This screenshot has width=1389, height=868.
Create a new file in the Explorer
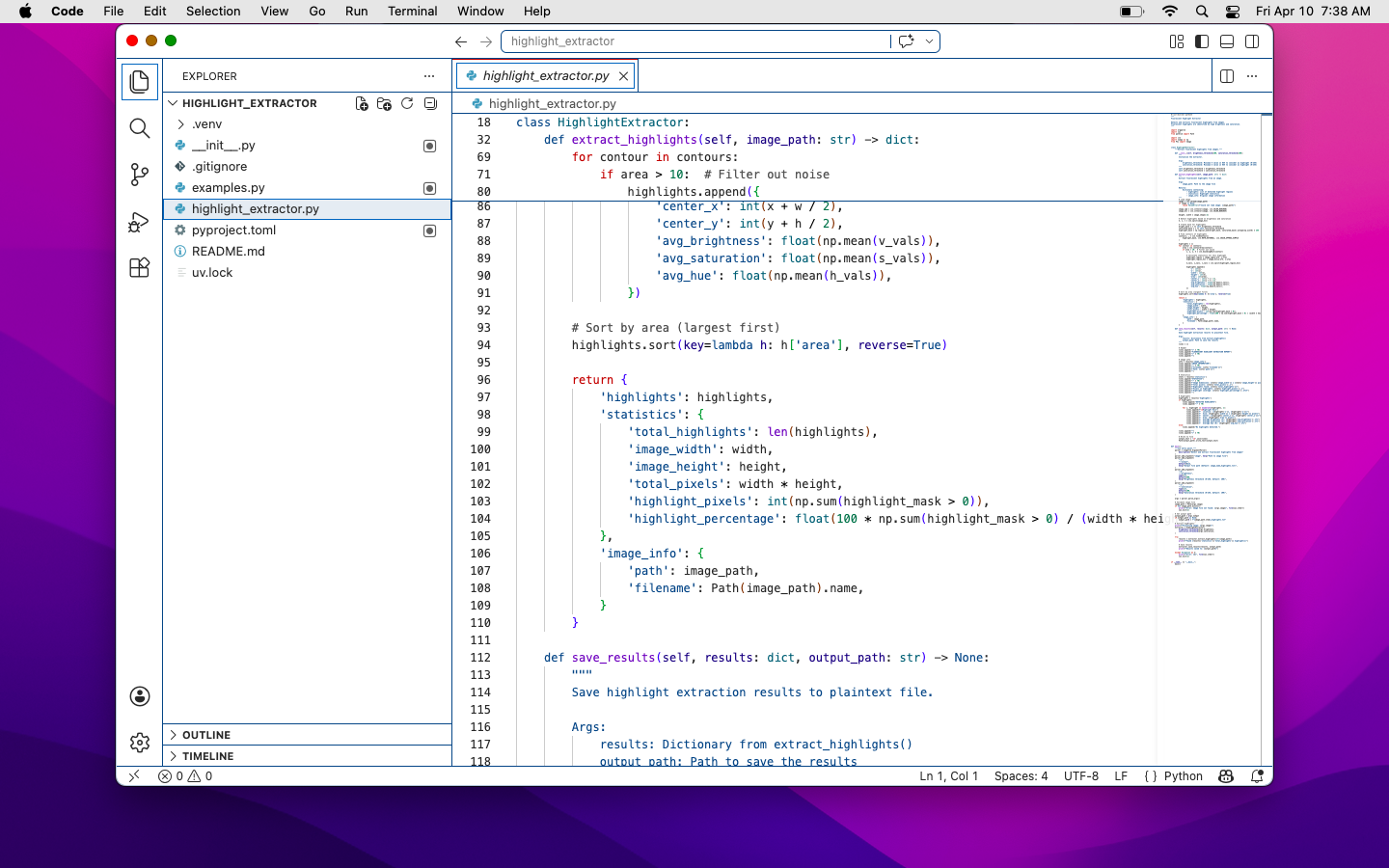tap(362, 103)
